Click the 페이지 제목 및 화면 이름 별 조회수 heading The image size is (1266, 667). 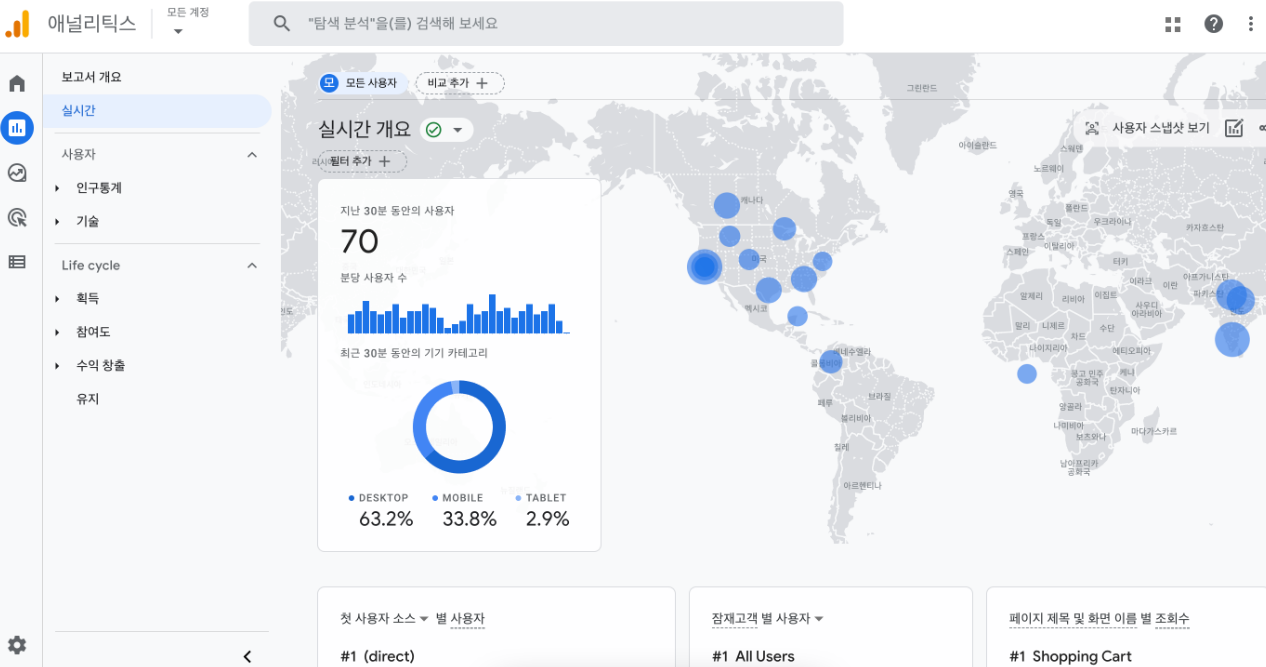tap(1099, 619)
